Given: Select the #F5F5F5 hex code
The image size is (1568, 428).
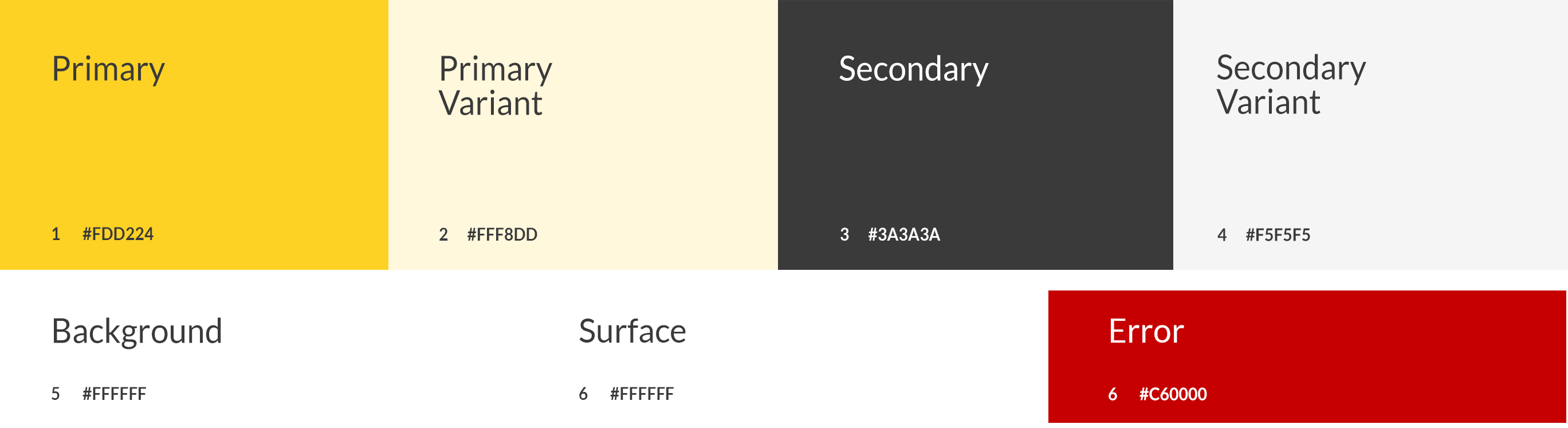Looking at the screenshot, I should point(1278,235).
